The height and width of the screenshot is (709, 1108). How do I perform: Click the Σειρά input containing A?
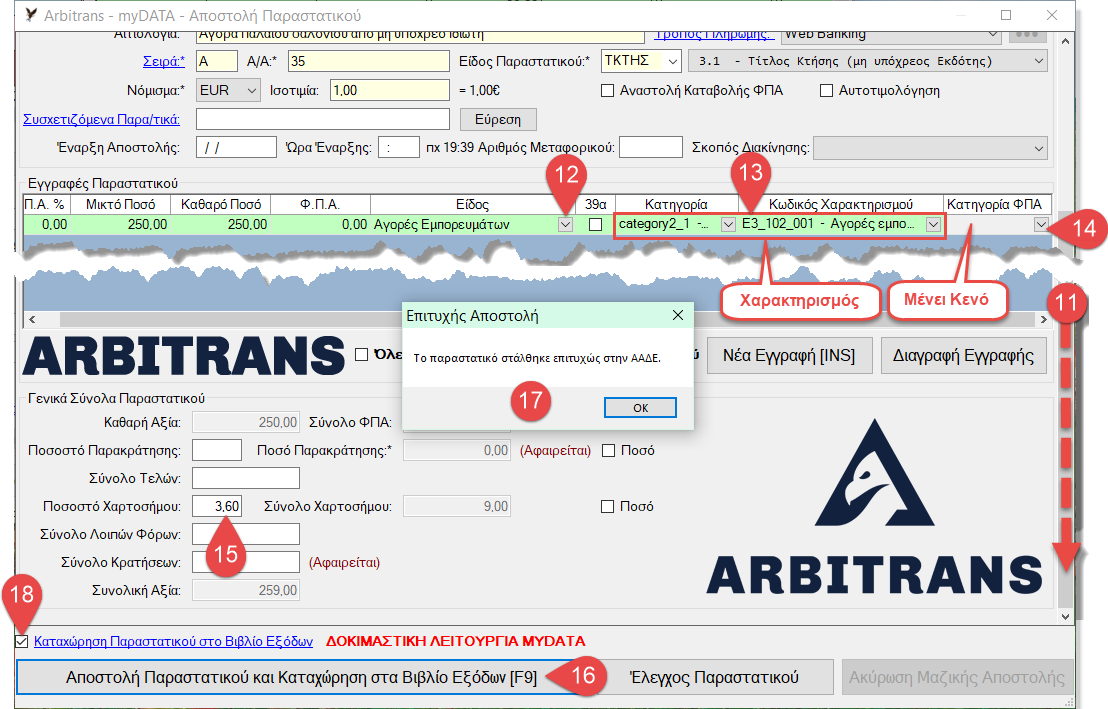click(216, 61)
